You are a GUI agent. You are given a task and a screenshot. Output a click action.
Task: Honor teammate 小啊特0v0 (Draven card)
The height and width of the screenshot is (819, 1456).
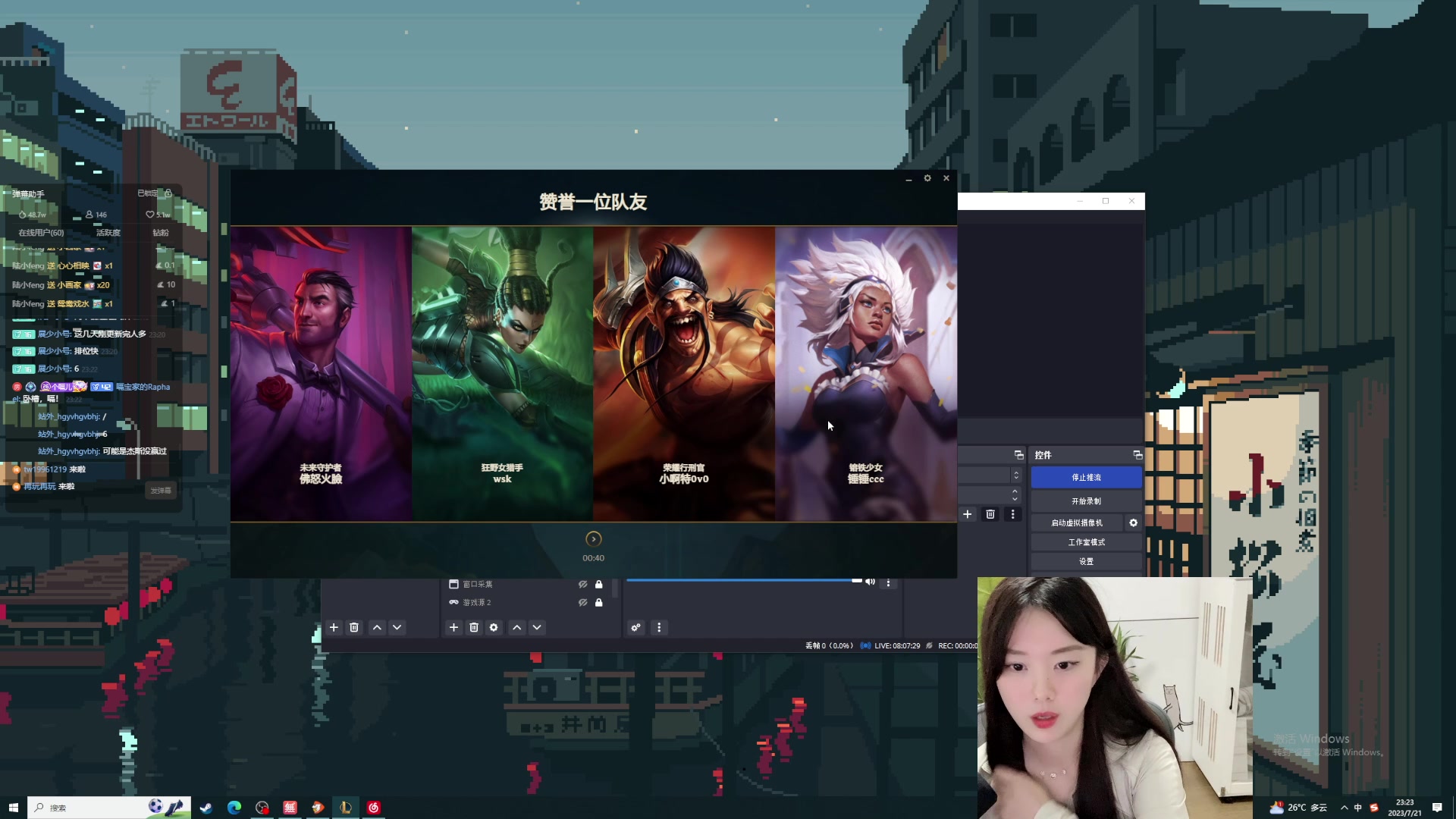(x=684, y=374)
